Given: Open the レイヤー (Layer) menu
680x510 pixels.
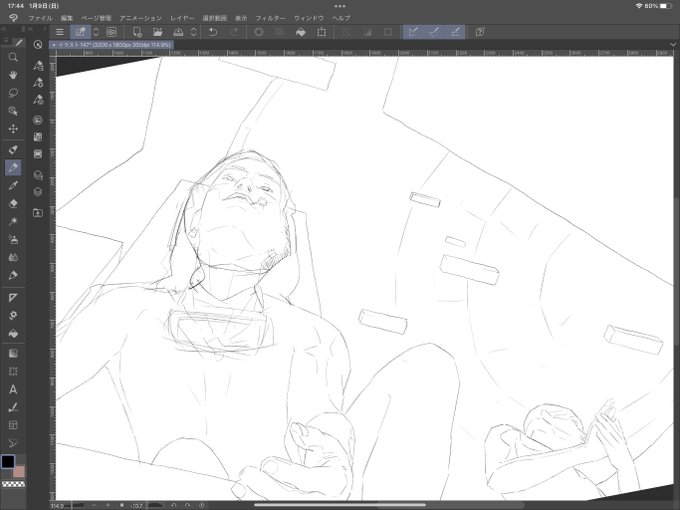Looking at the screenshot, I should (182, 18).
